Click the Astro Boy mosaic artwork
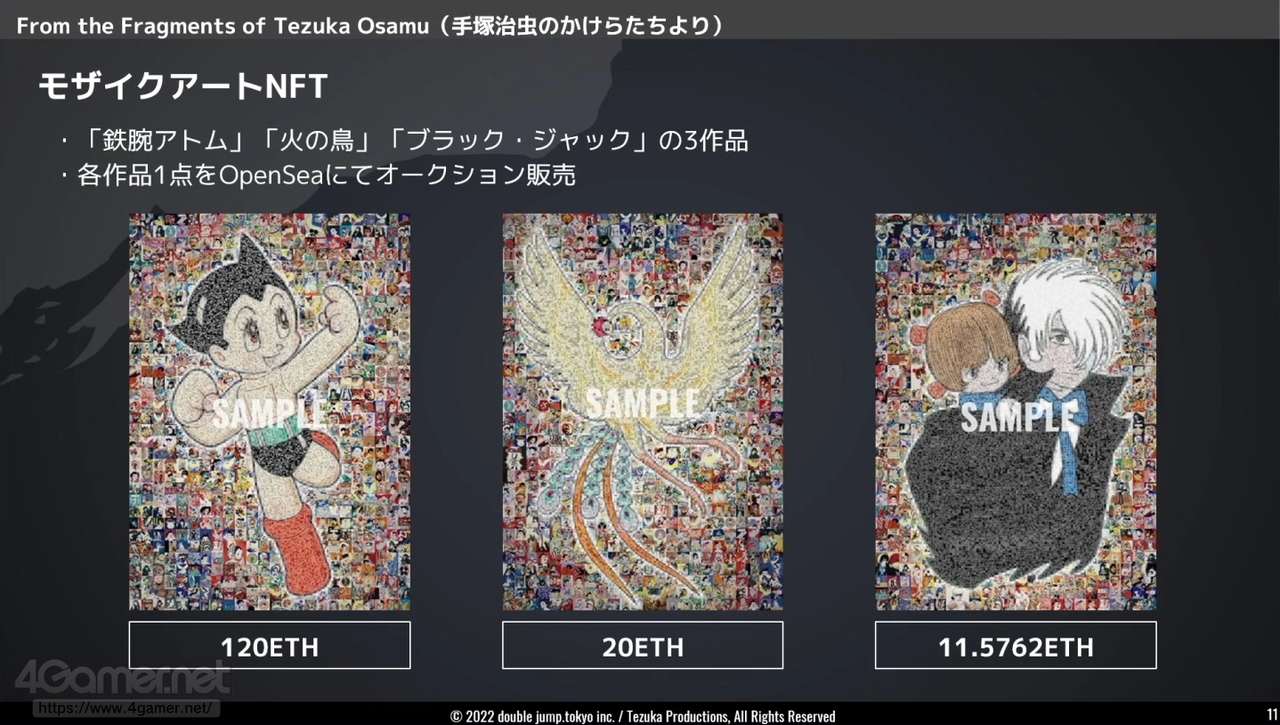 [270, 411]
